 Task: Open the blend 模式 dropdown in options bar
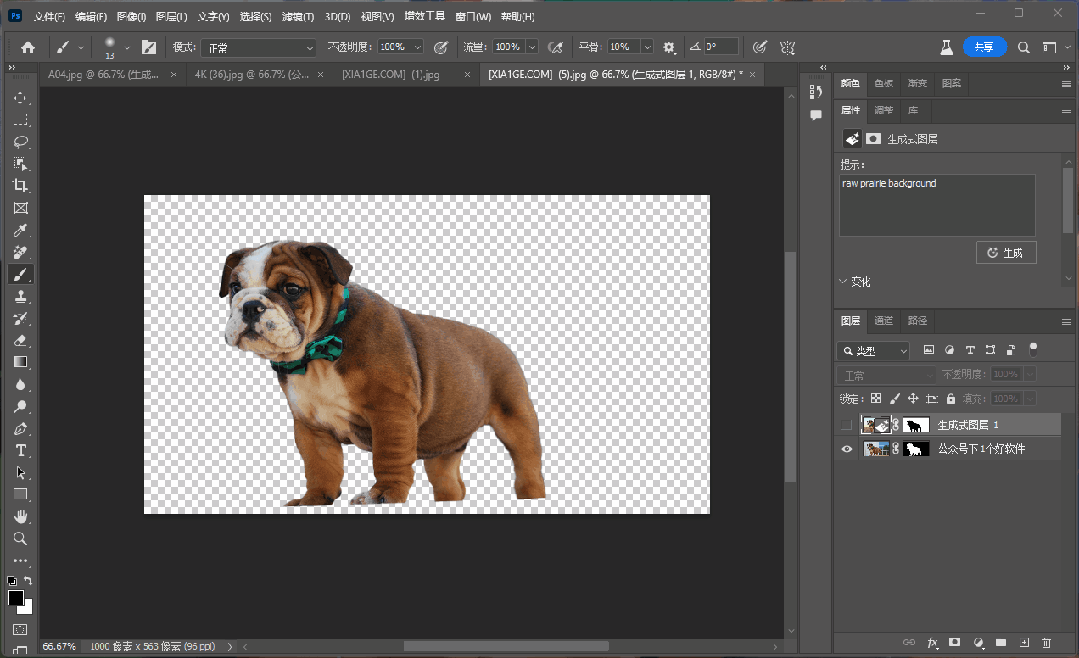point(258,47)
